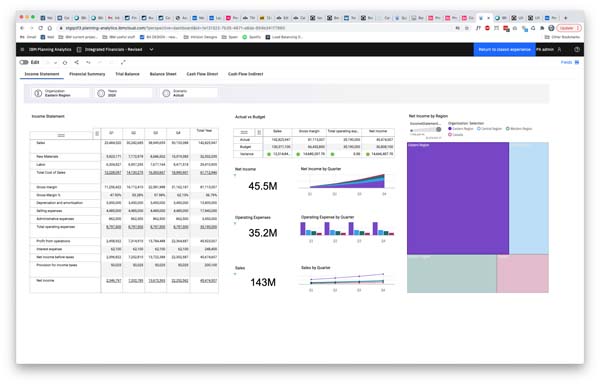
Task: Click row header menu icon in Income Statement table
Action: (x=61, y=135)
